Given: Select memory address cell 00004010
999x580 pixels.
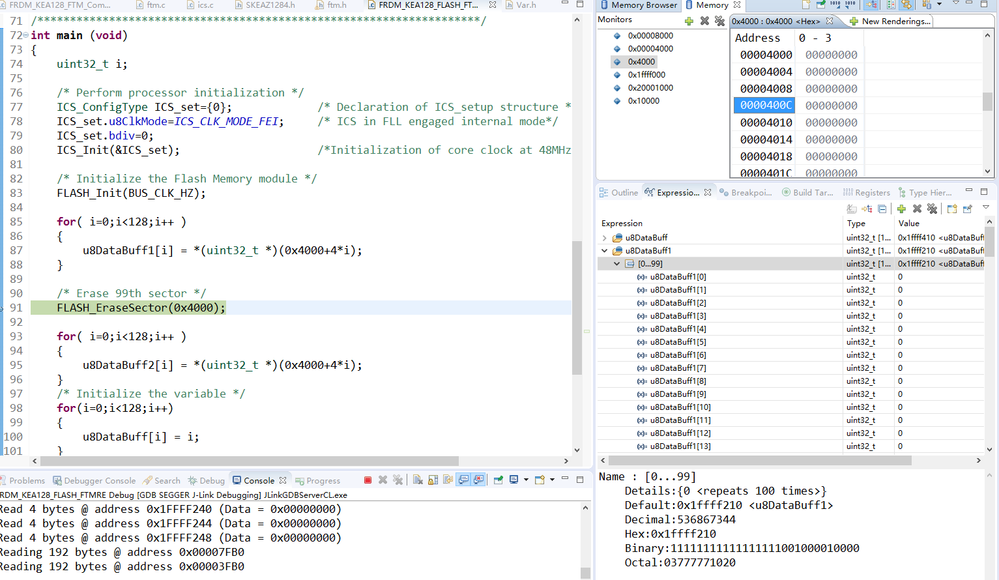Looking at the screenshot, I should (x=766, y=122).
